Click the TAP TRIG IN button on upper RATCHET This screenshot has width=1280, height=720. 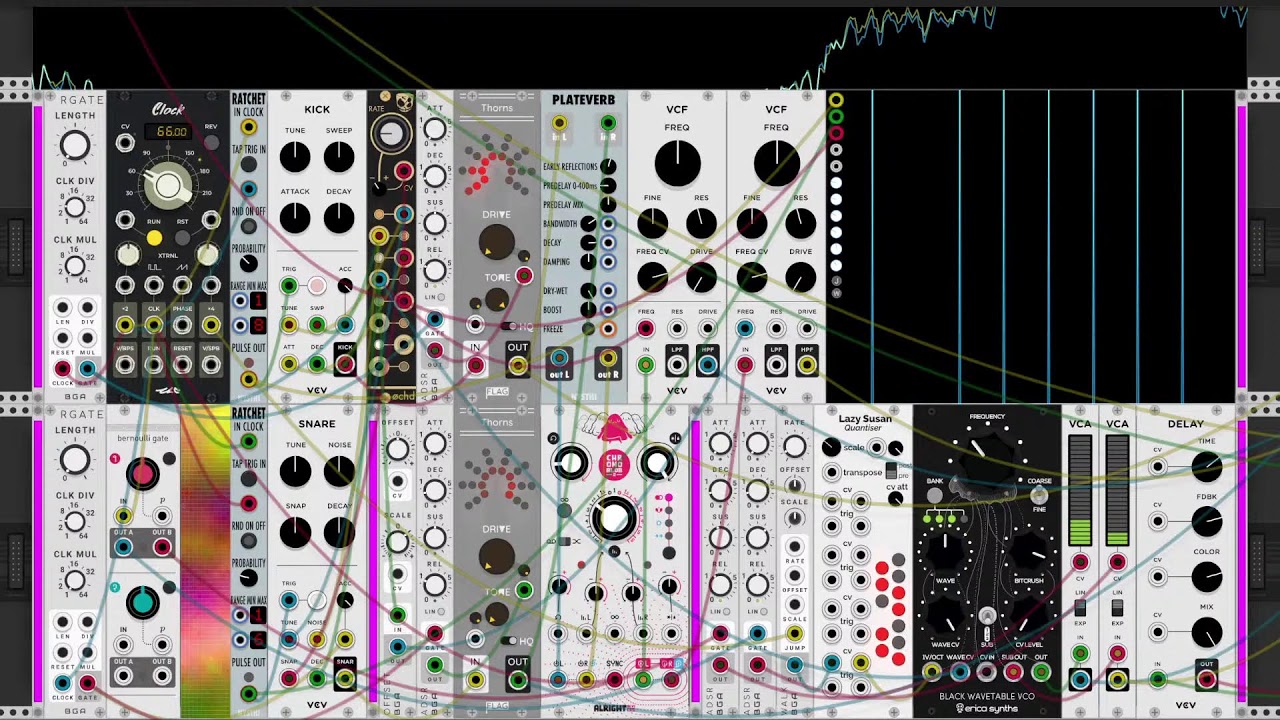(x=248, y=165)
